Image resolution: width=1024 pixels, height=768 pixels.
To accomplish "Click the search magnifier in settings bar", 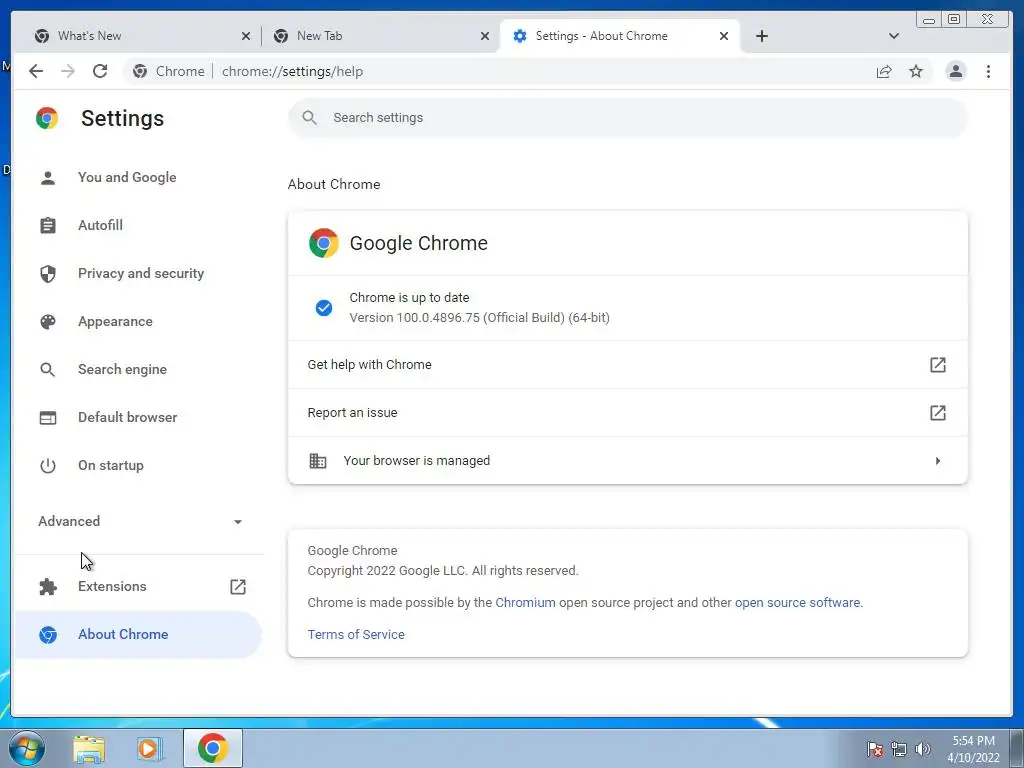I will [x=310, y=118].
